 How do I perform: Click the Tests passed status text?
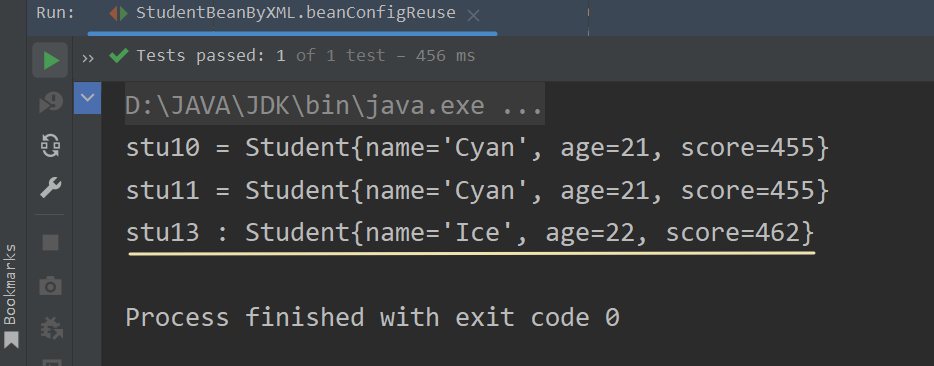(306, 56)
